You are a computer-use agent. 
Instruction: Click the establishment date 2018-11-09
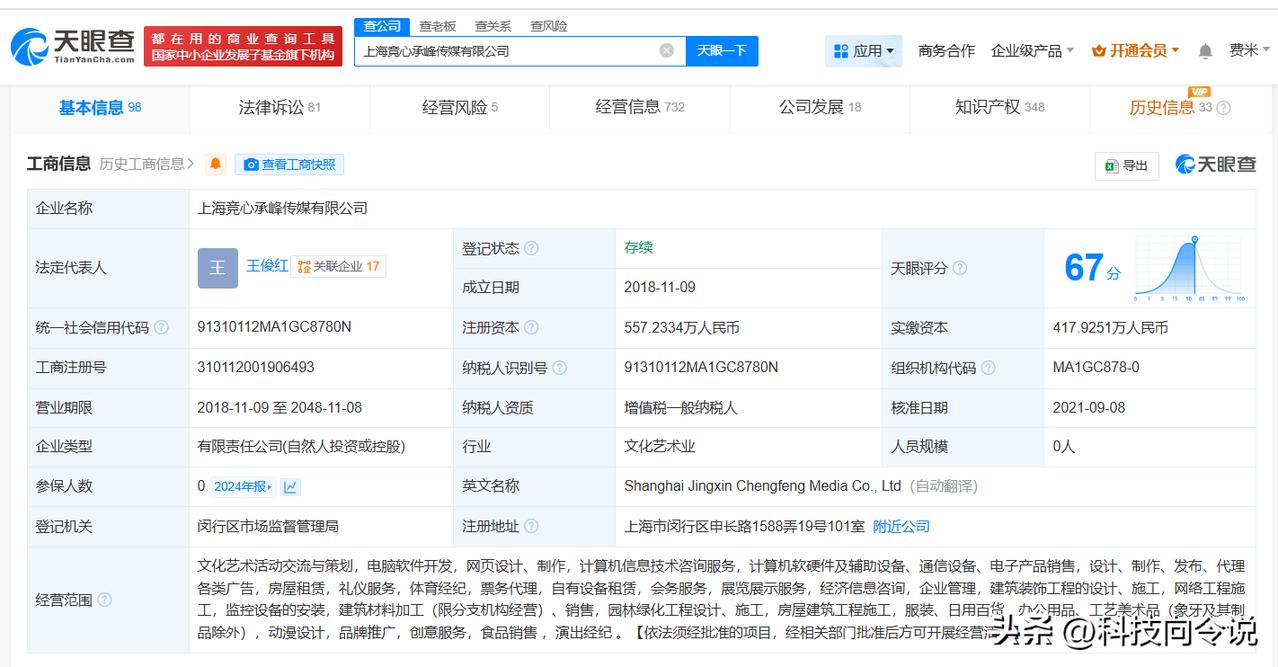pyautogui.click(x=660, y=287)
